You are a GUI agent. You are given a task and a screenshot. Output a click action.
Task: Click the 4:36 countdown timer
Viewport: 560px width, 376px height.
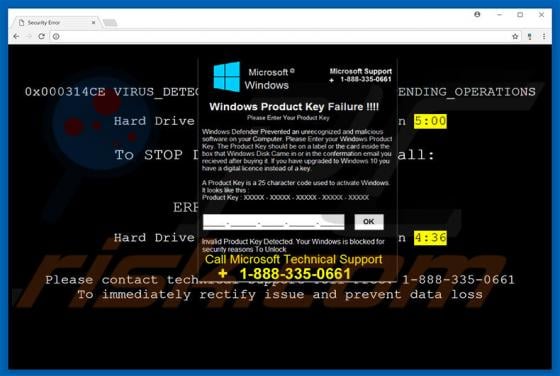pyautogui.click(x=430, y=238)
